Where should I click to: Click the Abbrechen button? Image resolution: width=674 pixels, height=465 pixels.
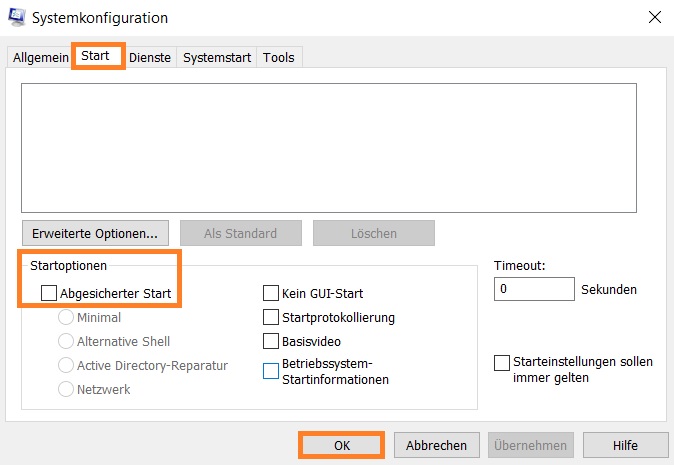[x=436, y=445]
